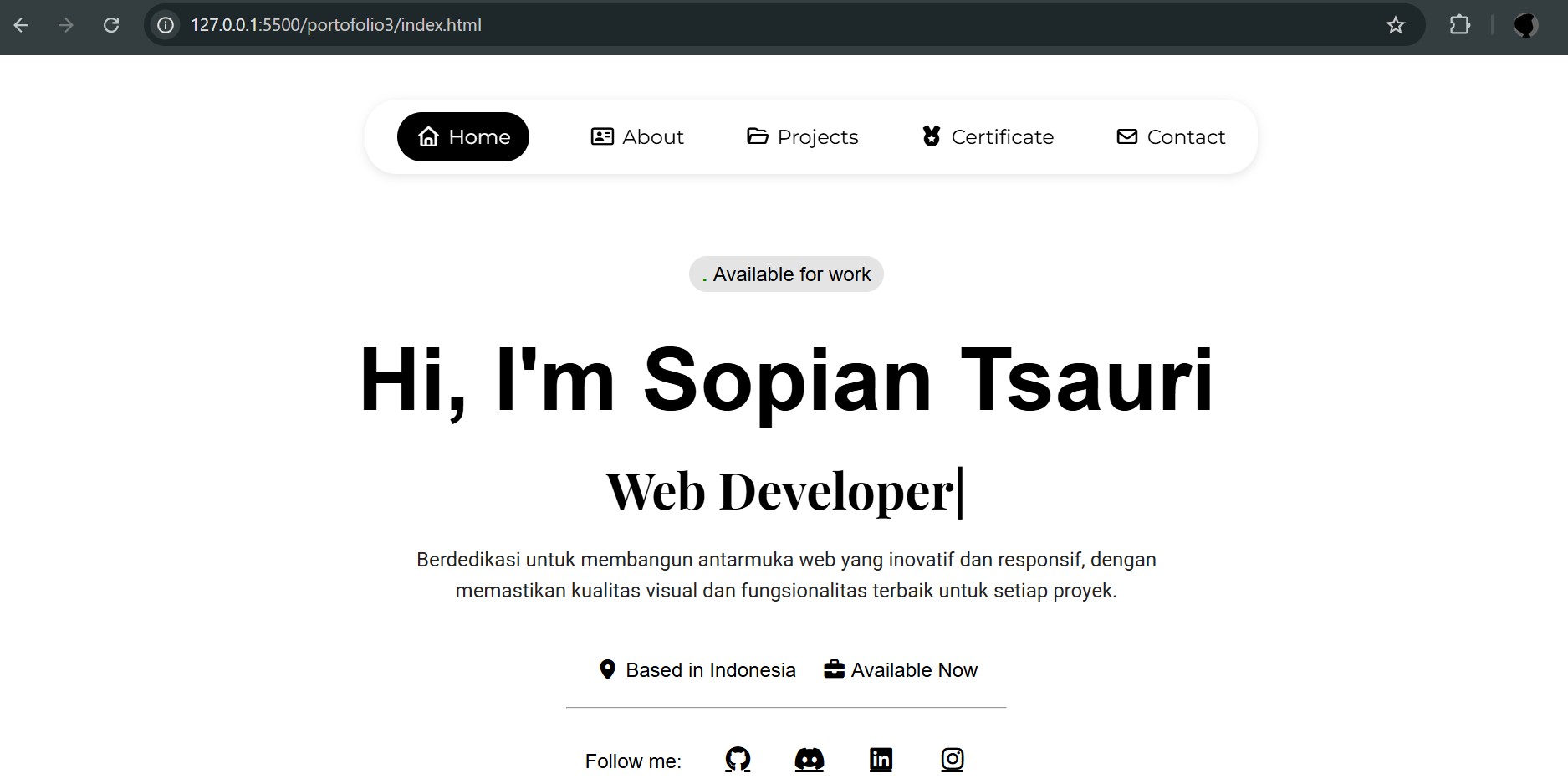Open the Contact nav tab
Screen dimensions: 1568x784
click(x=1171, y=136)
